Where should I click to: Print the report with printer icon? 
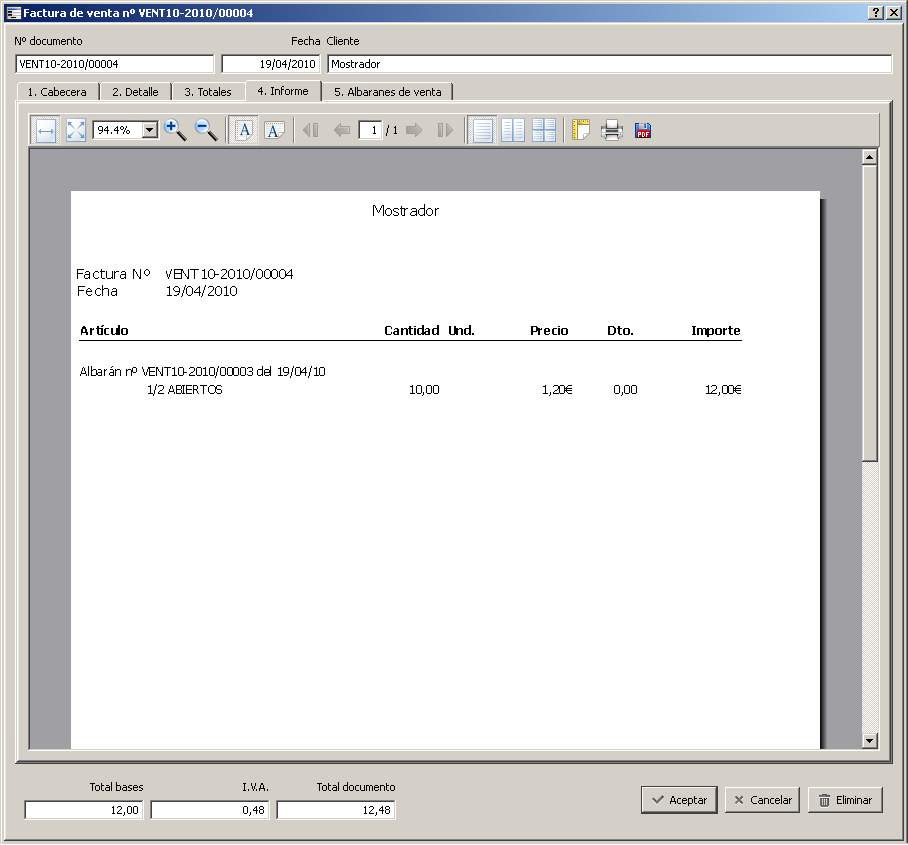(x=612, y=130)
